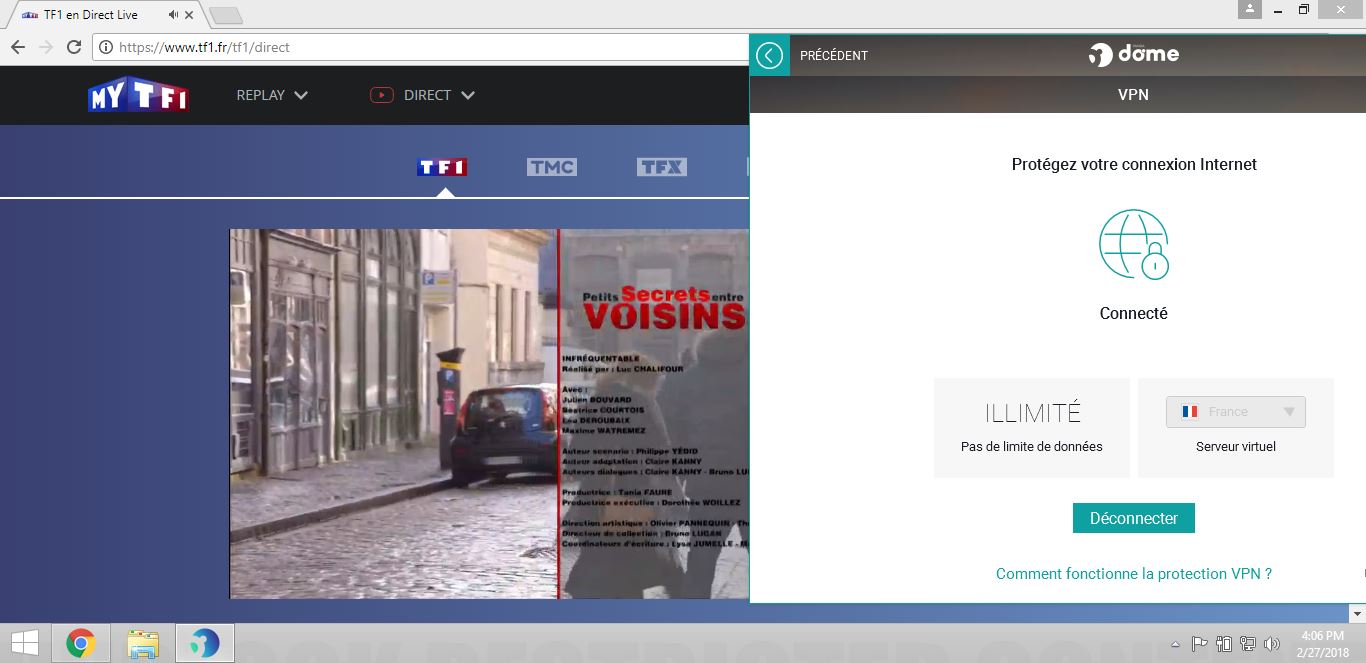Image resolution: width=1366 pixels, height=663 pixels.
Task: Open File Explorer from the taskbar
Action: 143,643
